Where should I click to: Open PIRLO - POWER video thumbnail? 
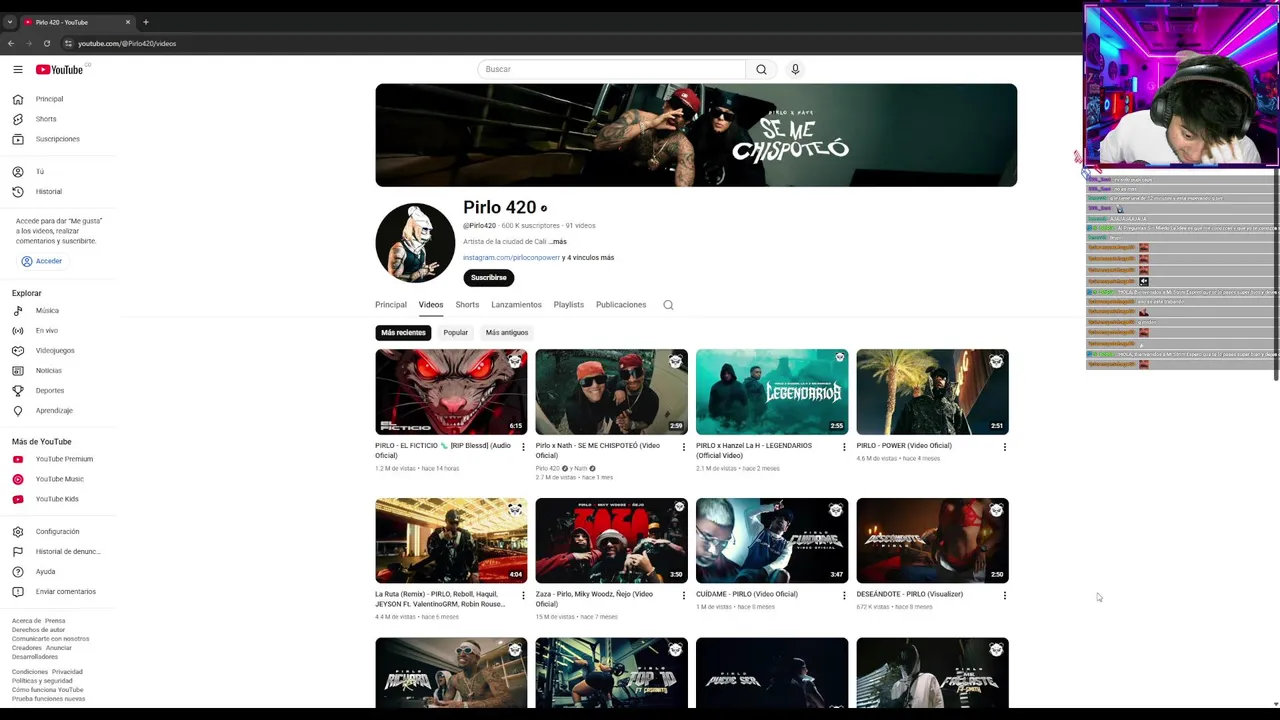pos(932,391)
